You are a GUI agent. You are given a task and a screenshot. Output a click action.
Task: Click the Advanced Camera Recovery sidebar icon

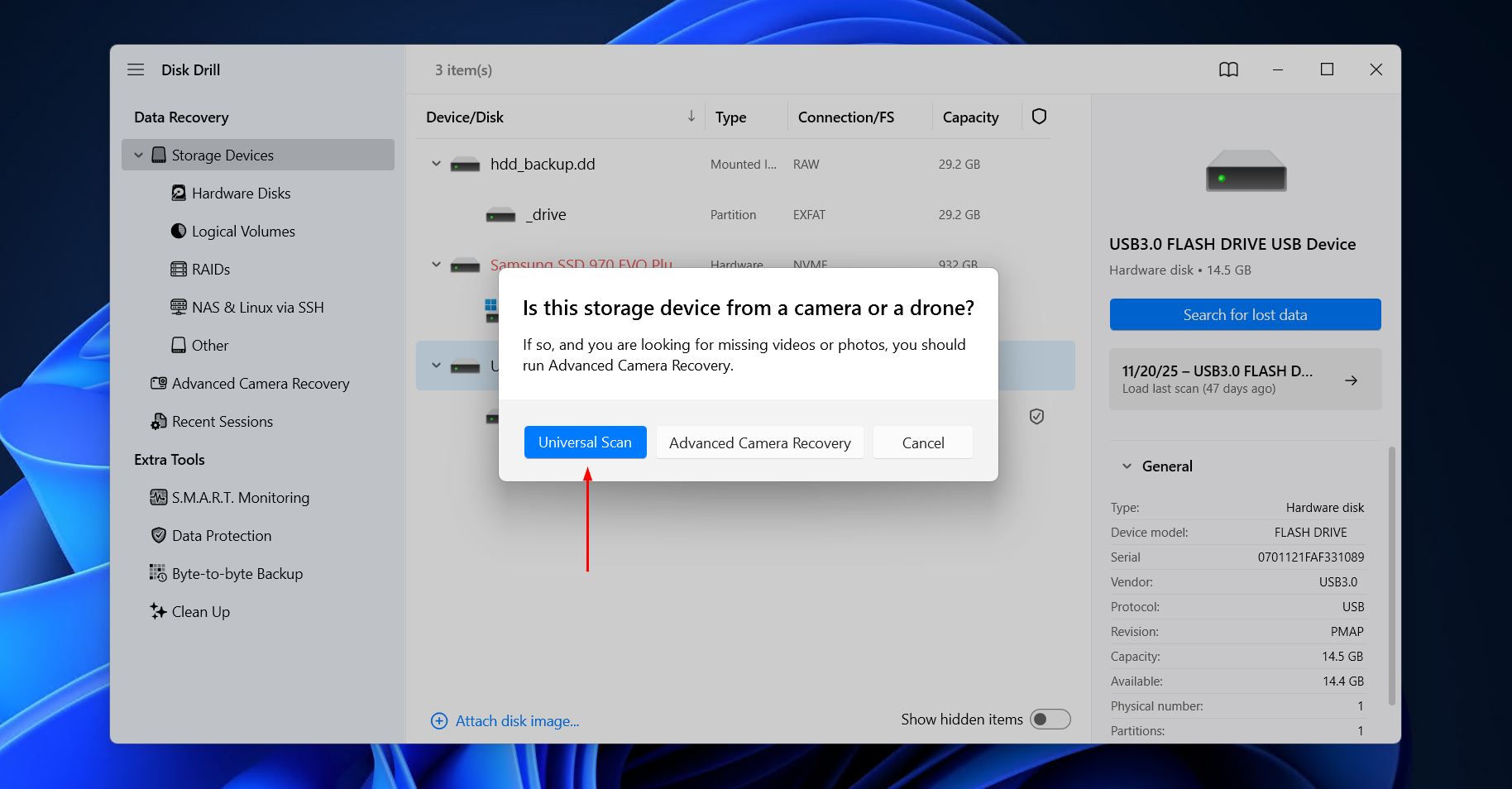coord(159,383)
